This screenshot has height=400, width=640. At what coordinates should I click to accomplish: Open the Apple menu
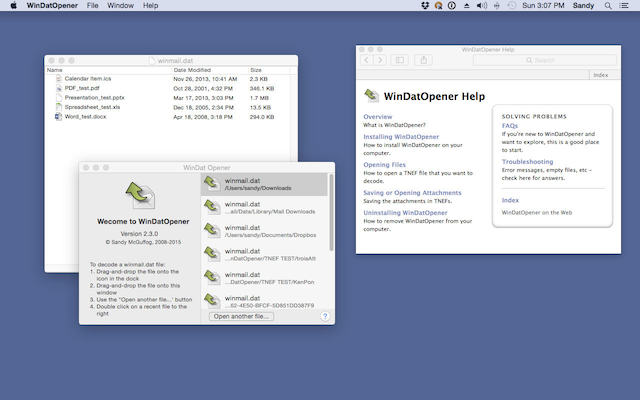13,5
